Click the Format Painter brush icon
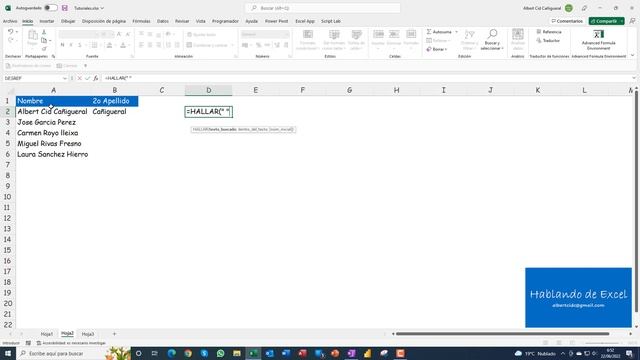This screenshot has width=640, height=360. point(44,49)
